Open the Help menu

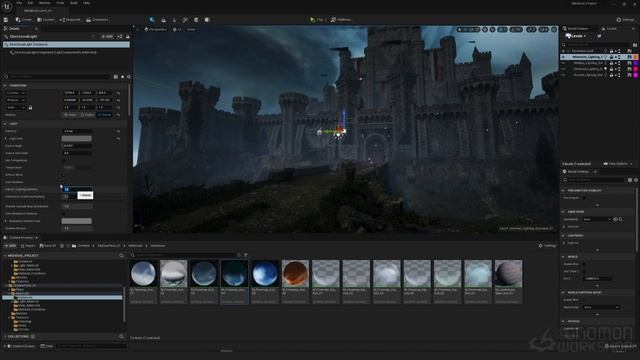click(87, 3)
